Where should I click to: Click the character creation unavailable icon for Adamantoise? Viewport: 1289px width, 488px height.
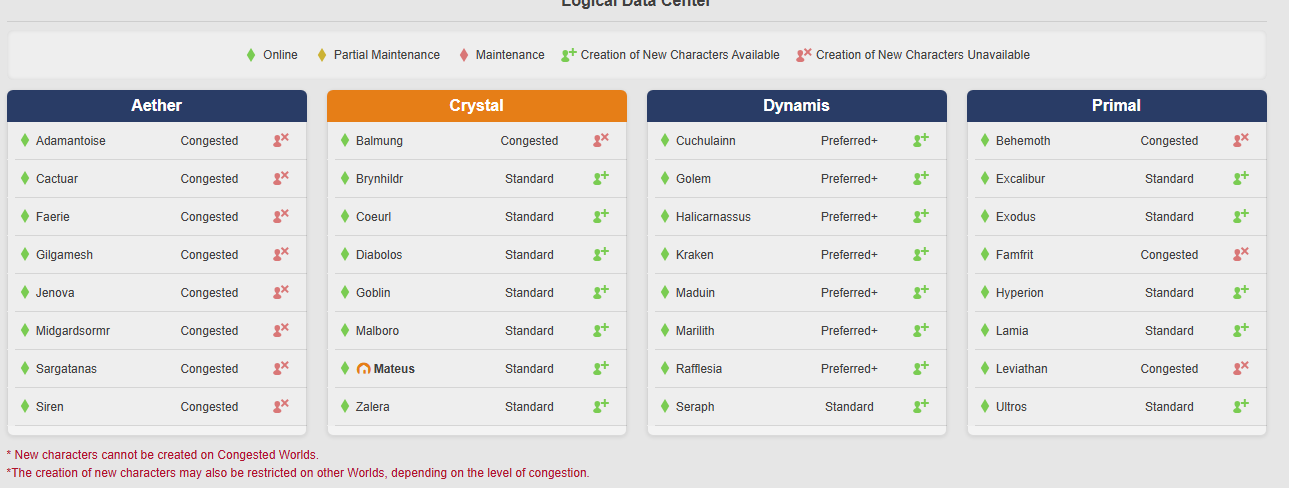[281, 140]
